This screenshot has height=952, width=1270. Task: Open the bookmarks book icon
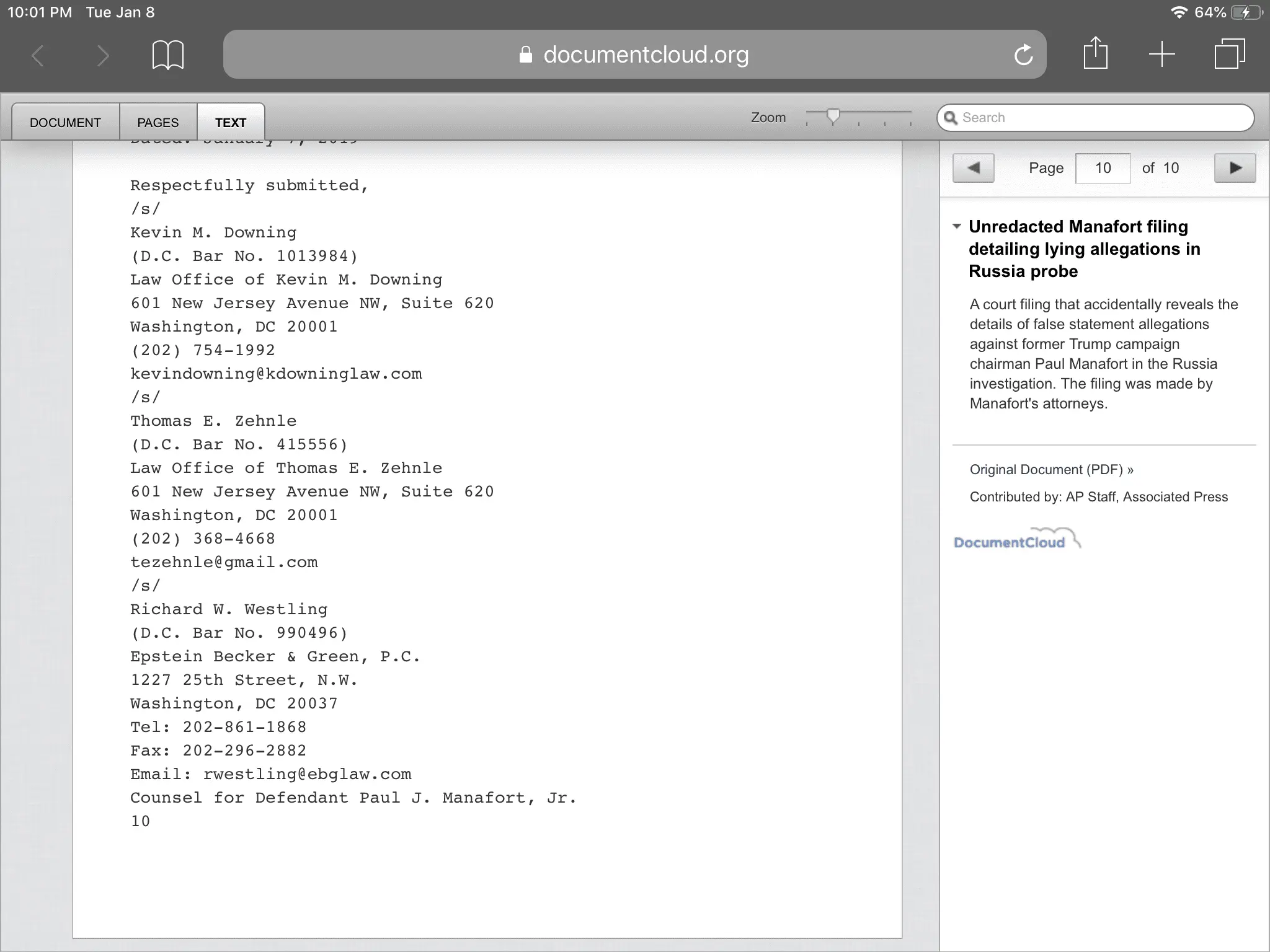(167, 55)
